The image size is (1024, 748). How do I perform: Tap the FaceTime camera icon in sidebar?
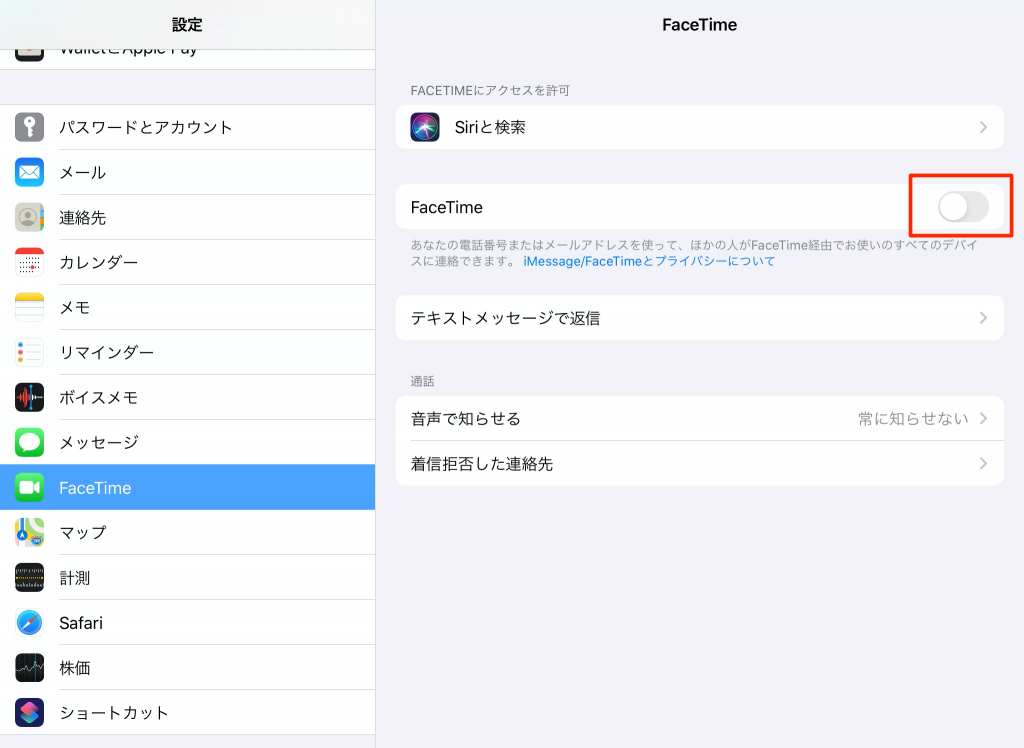29,488
